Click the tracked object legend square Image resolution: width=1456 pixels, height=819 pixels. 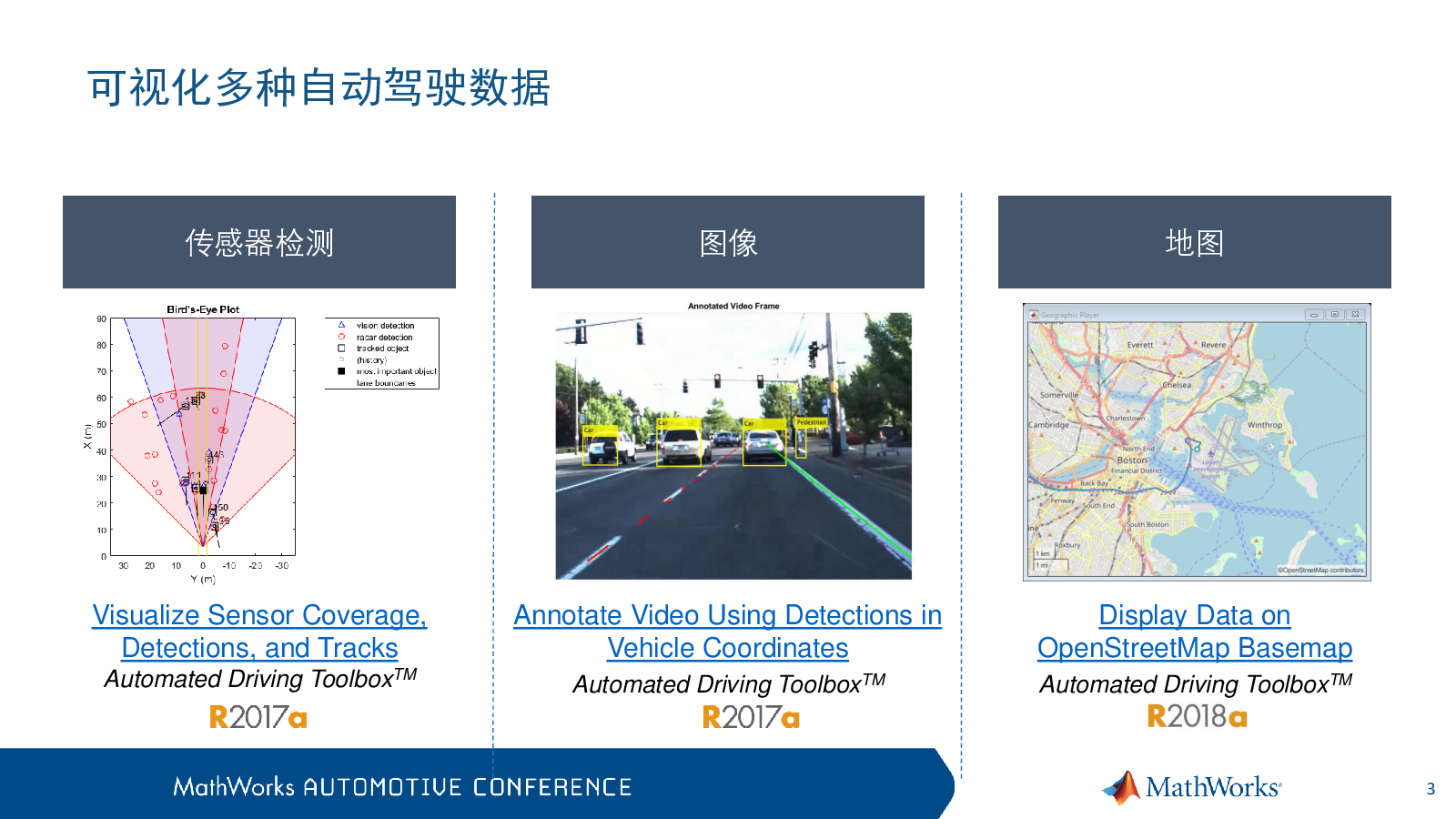point(341,349)
